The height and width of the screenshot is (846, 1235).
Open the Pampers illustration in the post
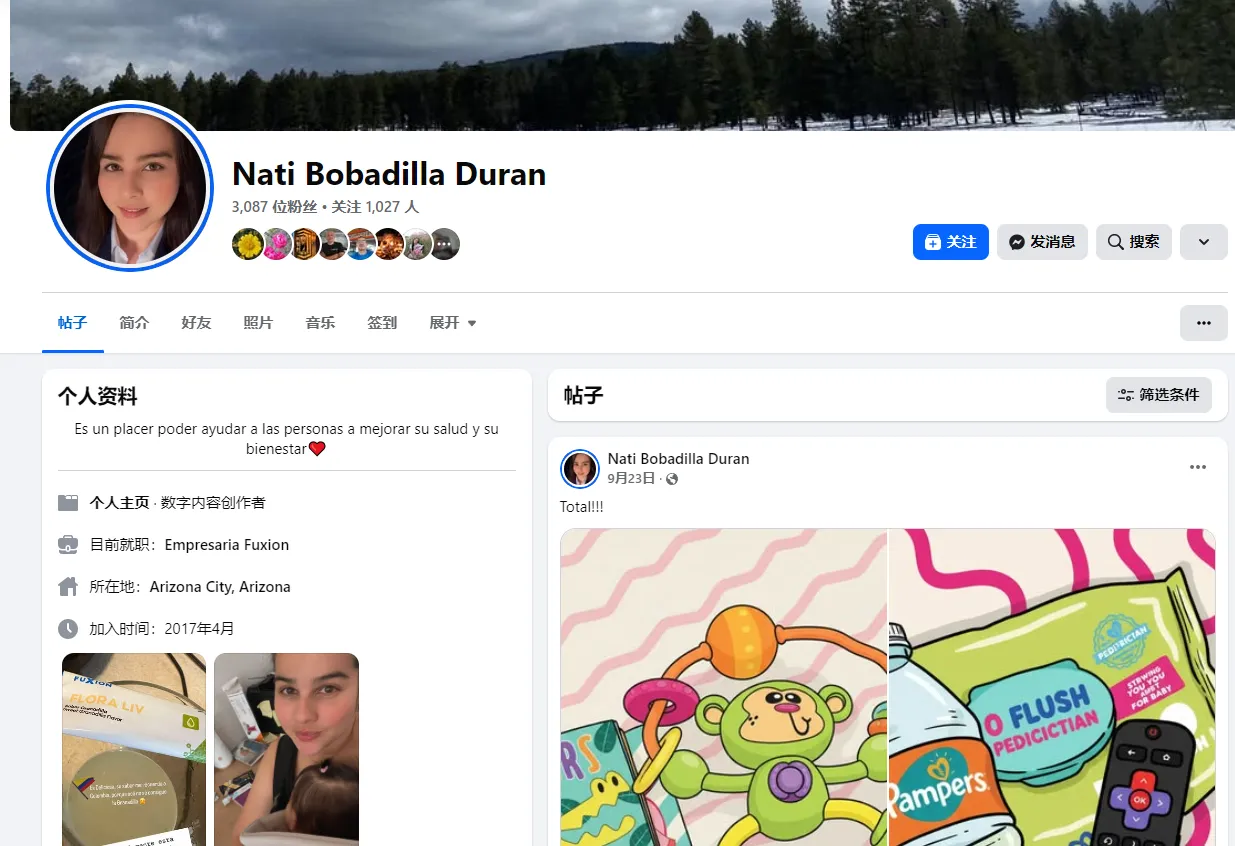click(x=1052, y=687)
